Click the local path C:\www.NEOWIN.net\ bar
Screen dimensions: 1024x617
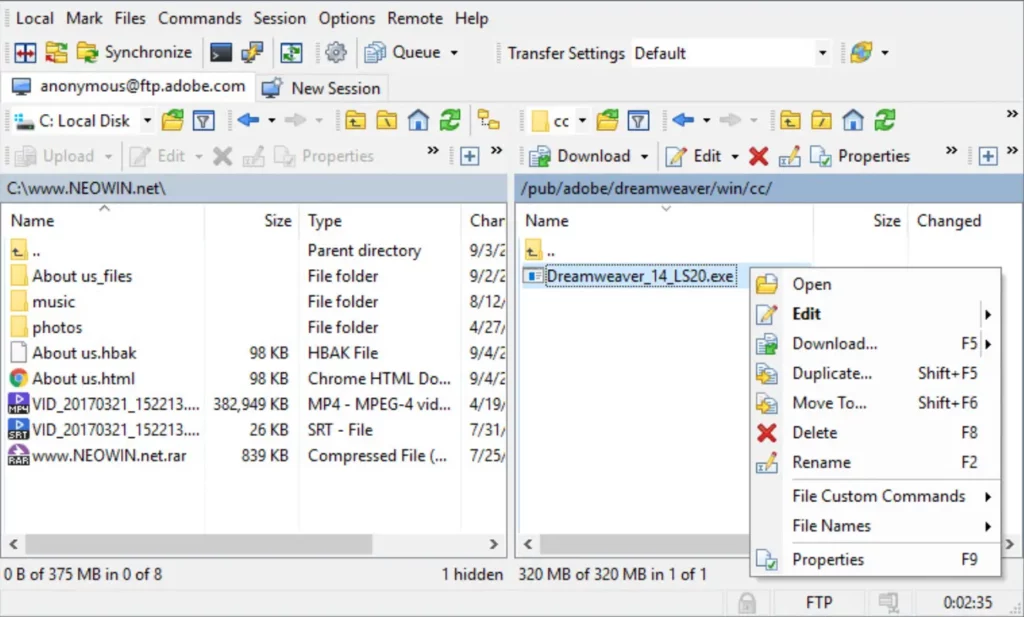pos(255,188)
